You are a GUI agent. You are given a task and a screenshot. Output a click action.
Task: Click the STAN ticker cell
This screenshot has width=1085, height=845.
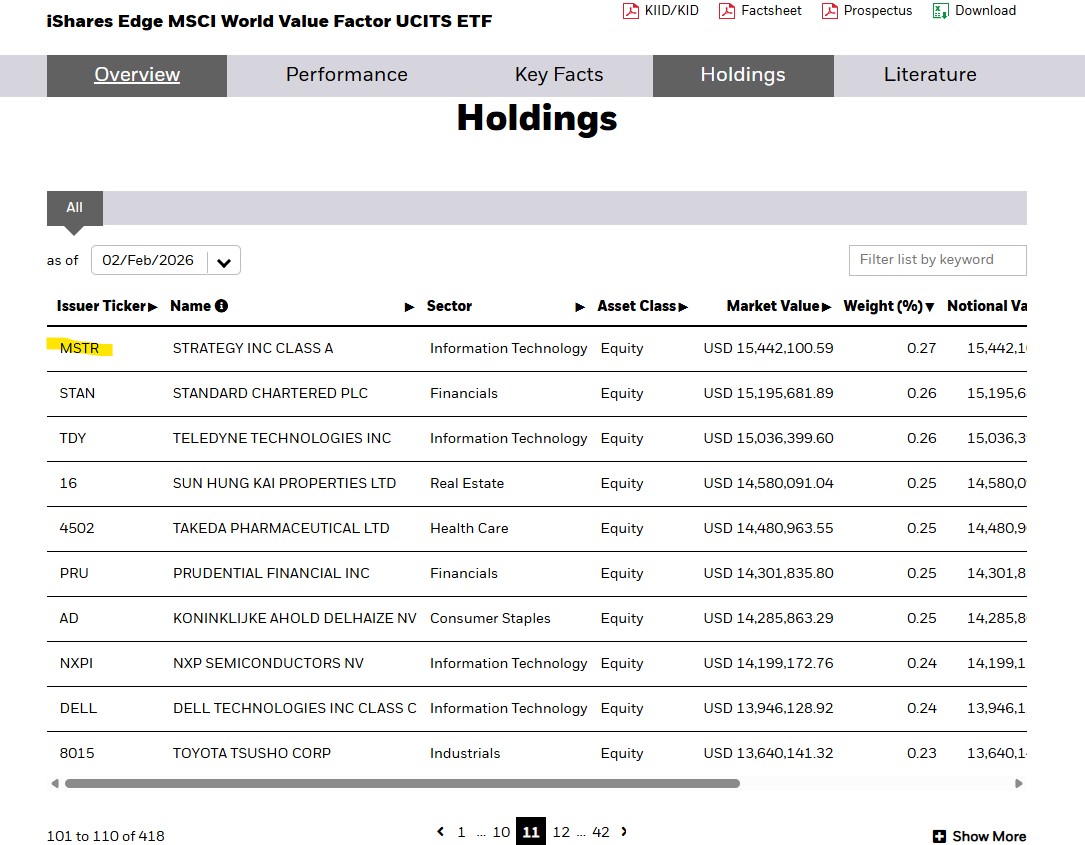(77, 393)
